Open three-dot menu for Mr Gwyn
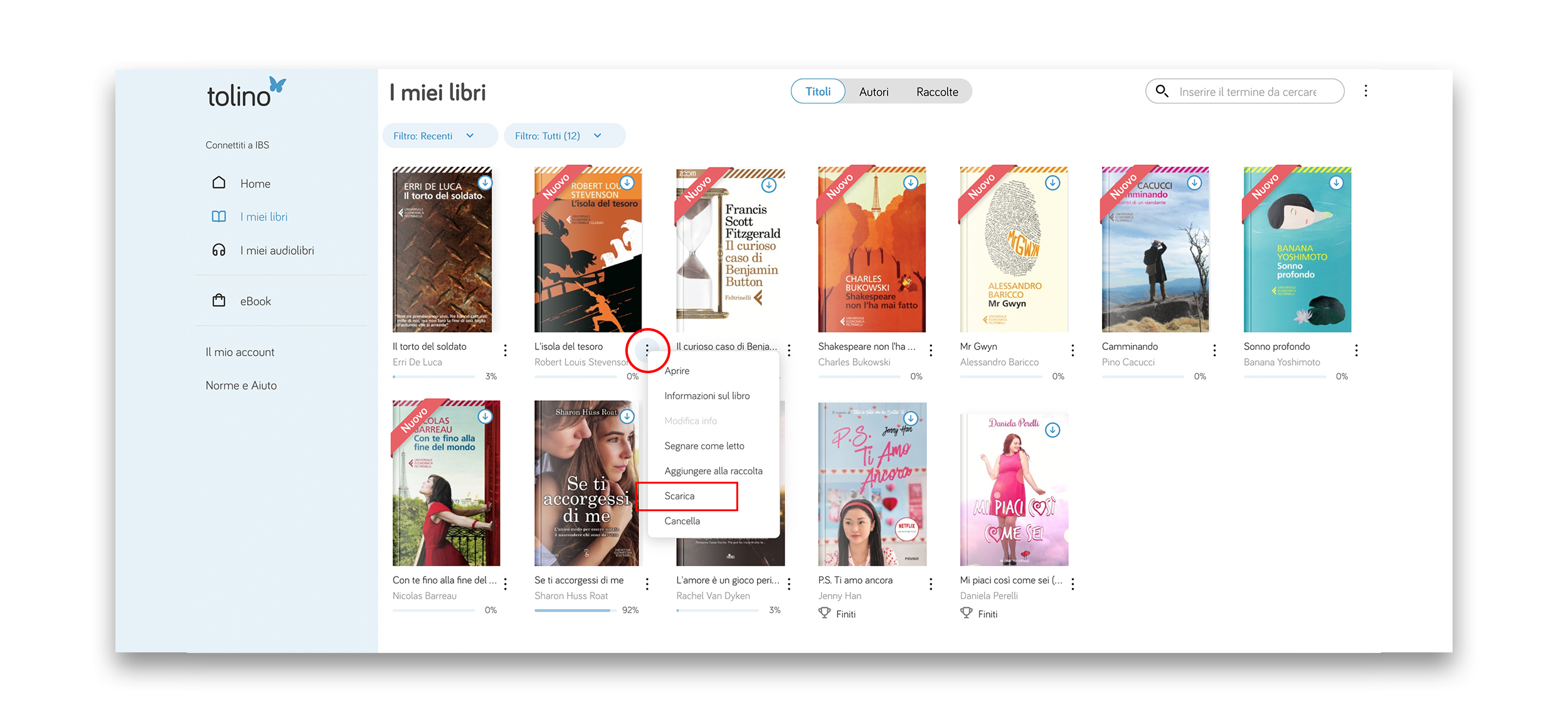The width and height of the screenshot is (1568, 722). coord(1073,350)
